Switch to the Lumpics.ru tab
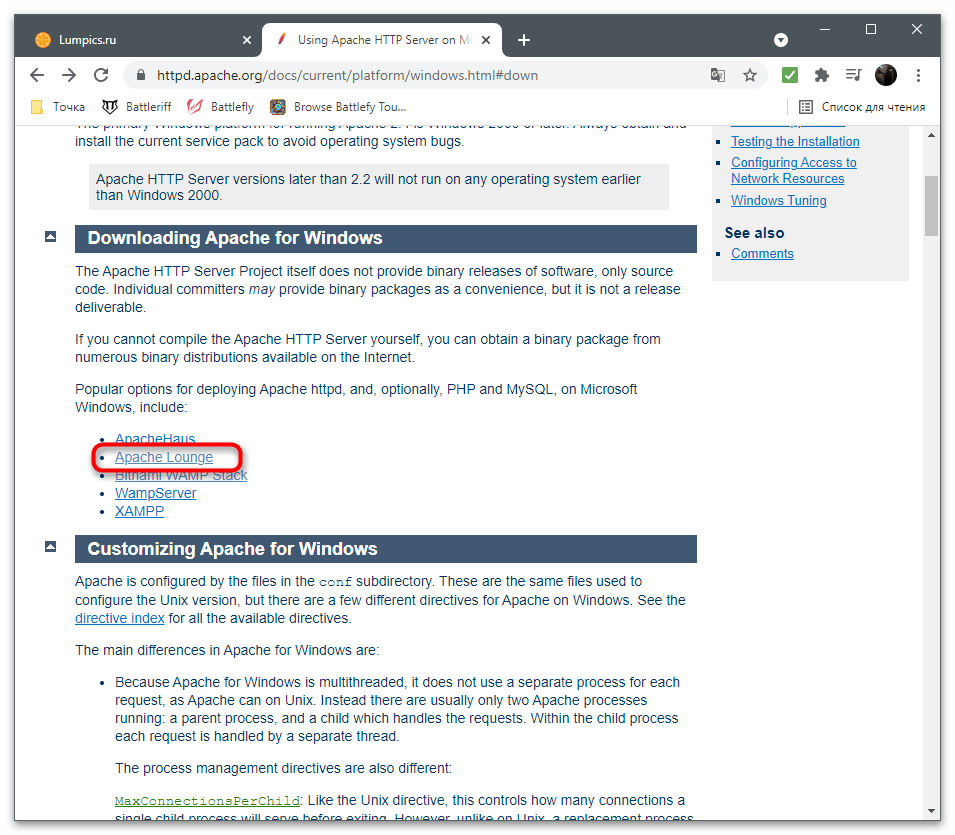The height and width of the screenshot is (835, 955). 140,40
